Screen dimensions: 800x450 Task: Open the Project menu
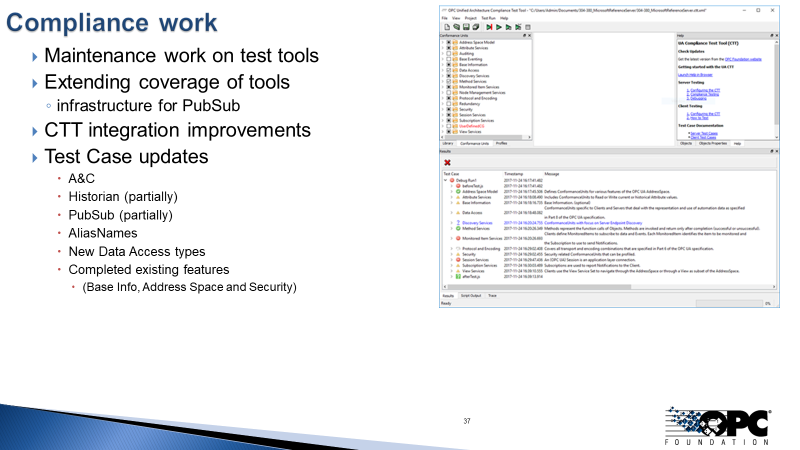tap(470, 18)
